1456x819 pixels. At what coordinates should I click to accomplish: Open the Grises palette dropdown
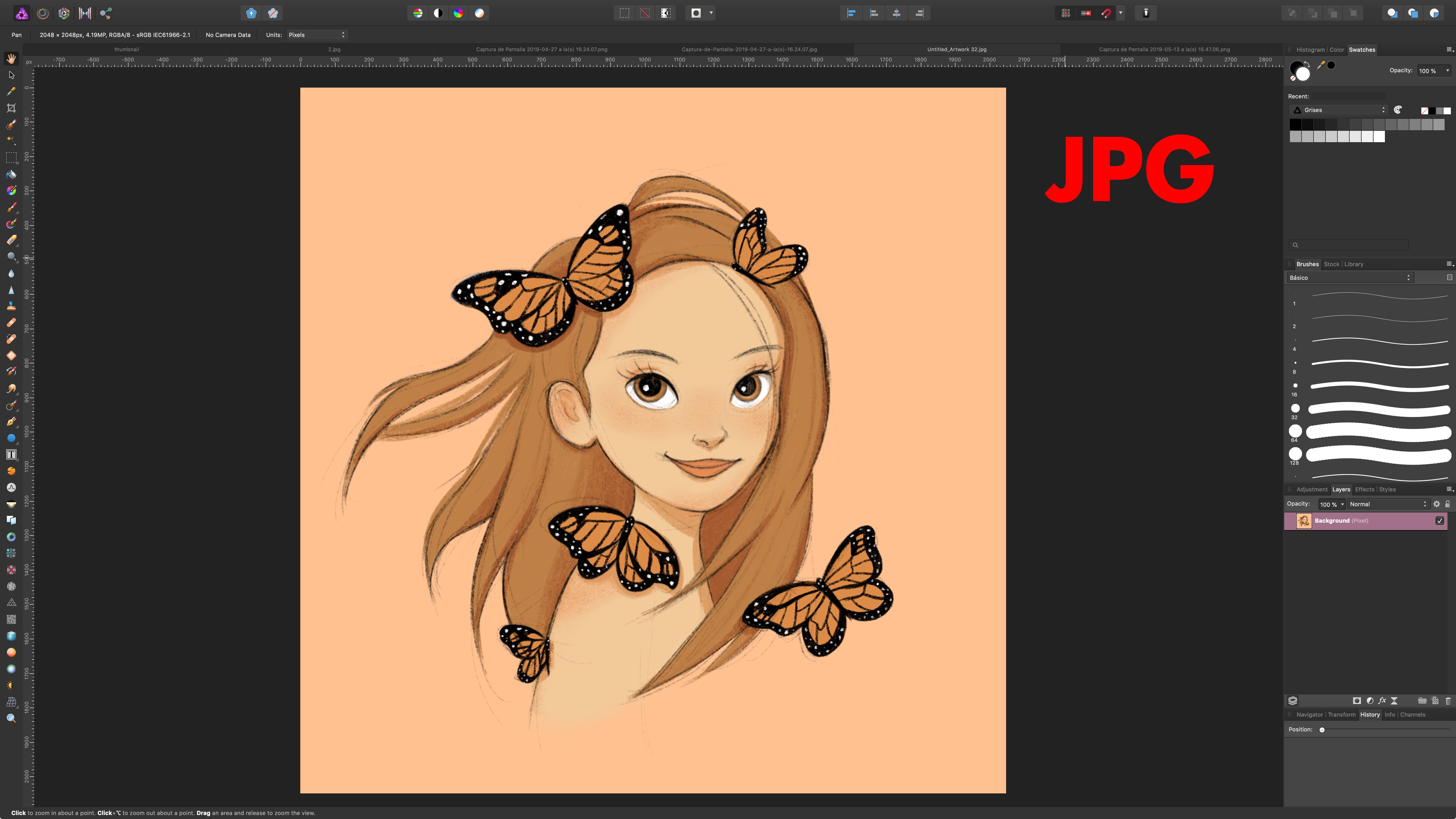[1339, 110]
